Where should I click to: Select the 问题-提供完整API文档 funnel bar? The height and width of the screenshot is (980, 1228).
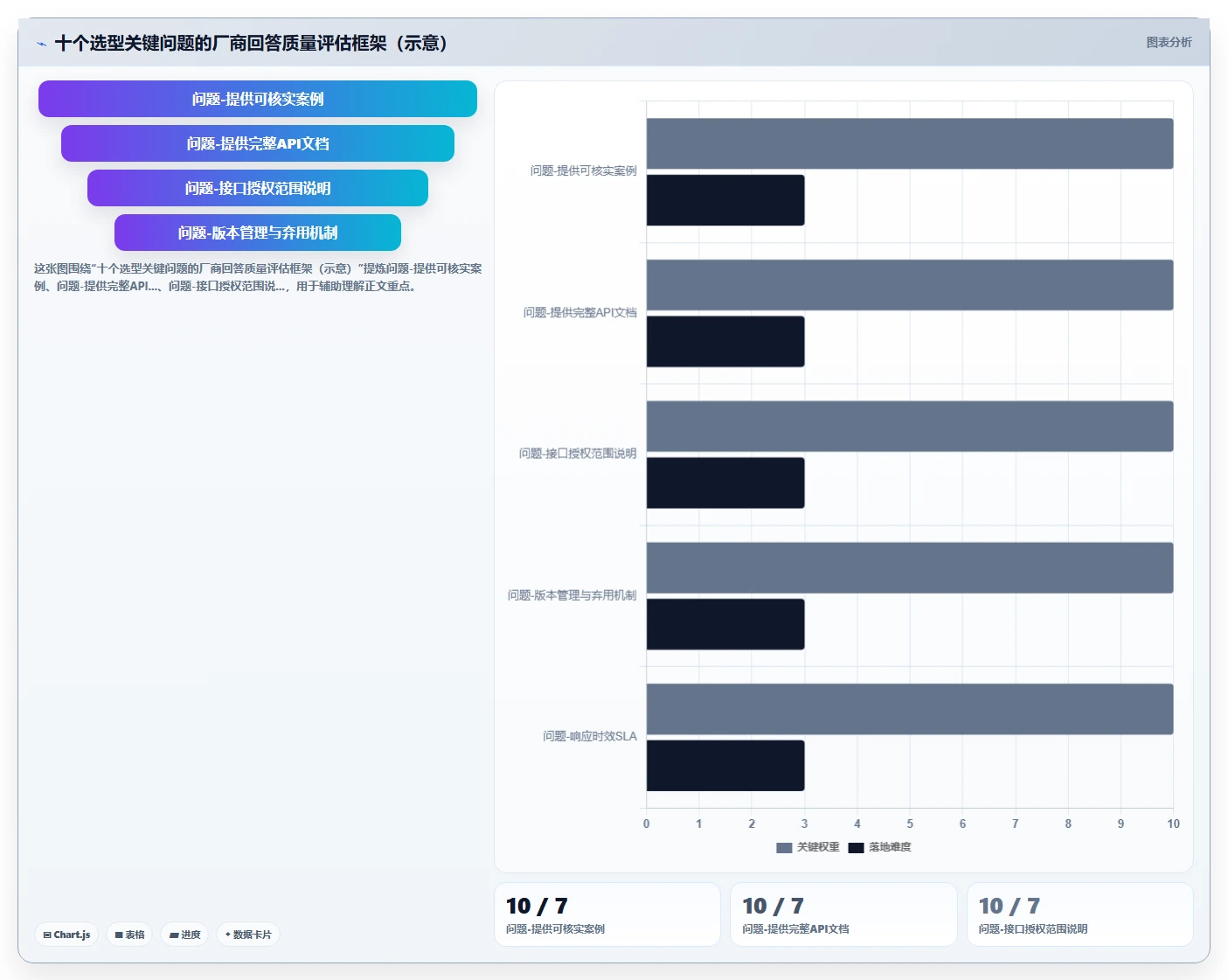tap(258, 143)
